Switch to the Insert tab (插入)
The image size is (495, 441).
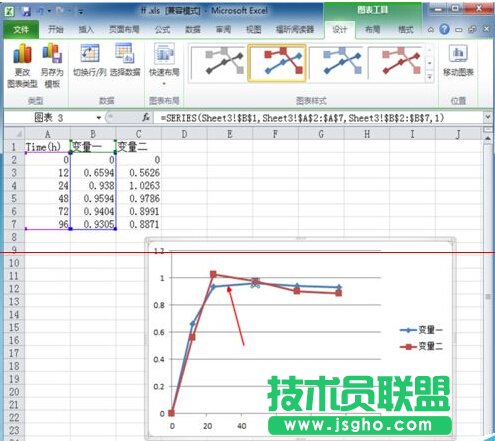coord(86,30)
